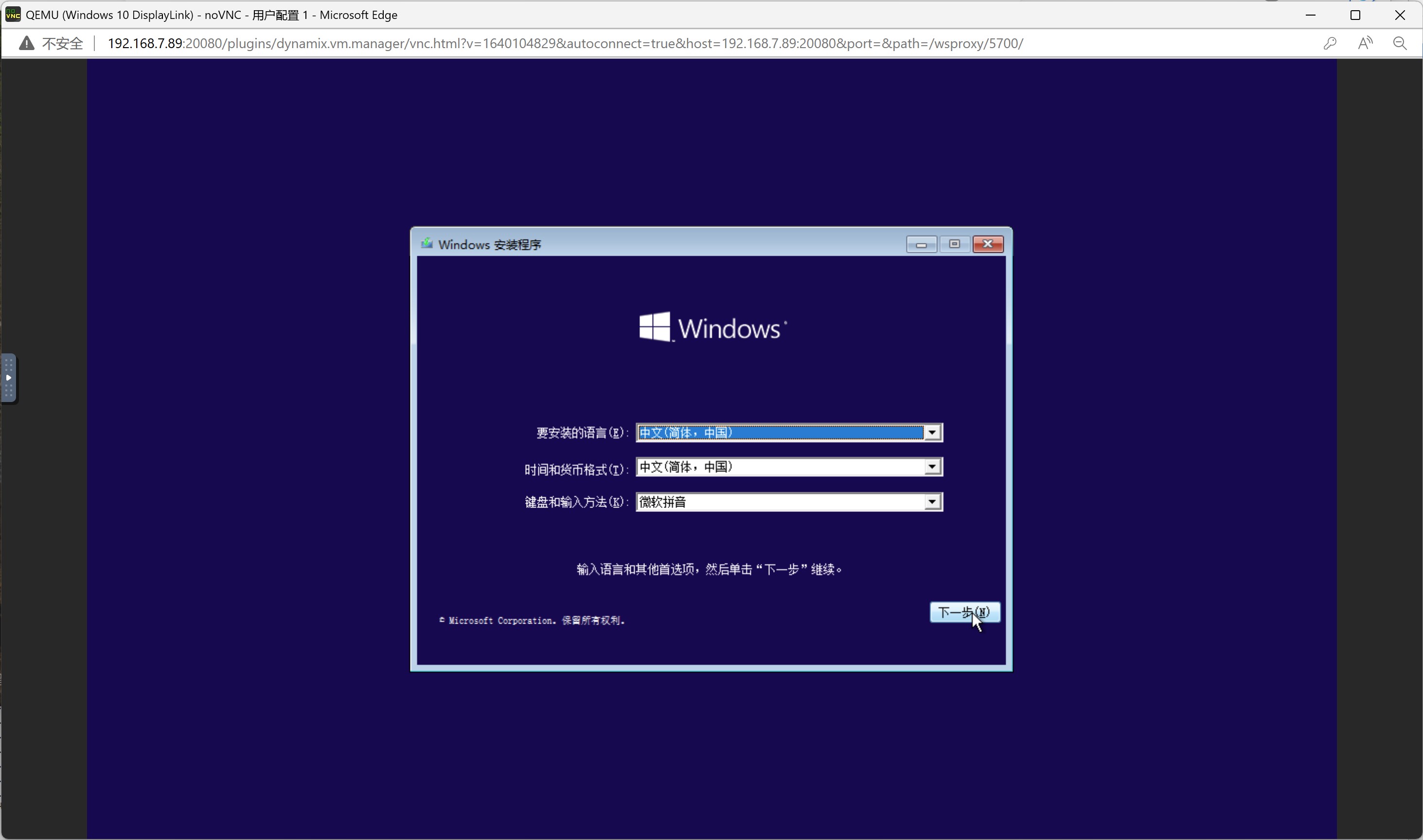Click the Read aloud icon in address bar
The width and height of the screenshot is (1423, 840).
(1365, 44)
